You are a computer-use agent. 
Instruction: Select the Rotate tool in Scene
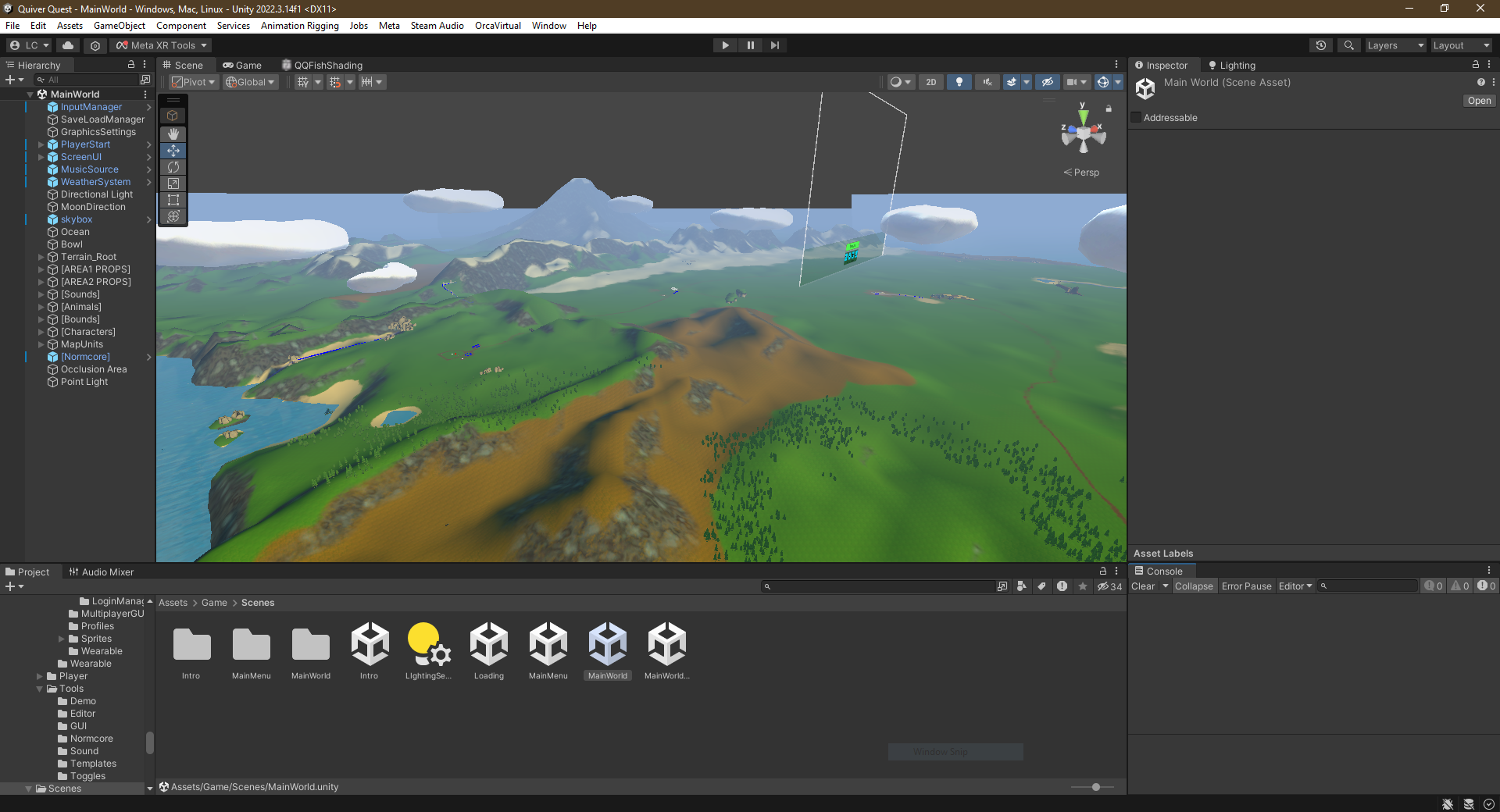(173, 167)
